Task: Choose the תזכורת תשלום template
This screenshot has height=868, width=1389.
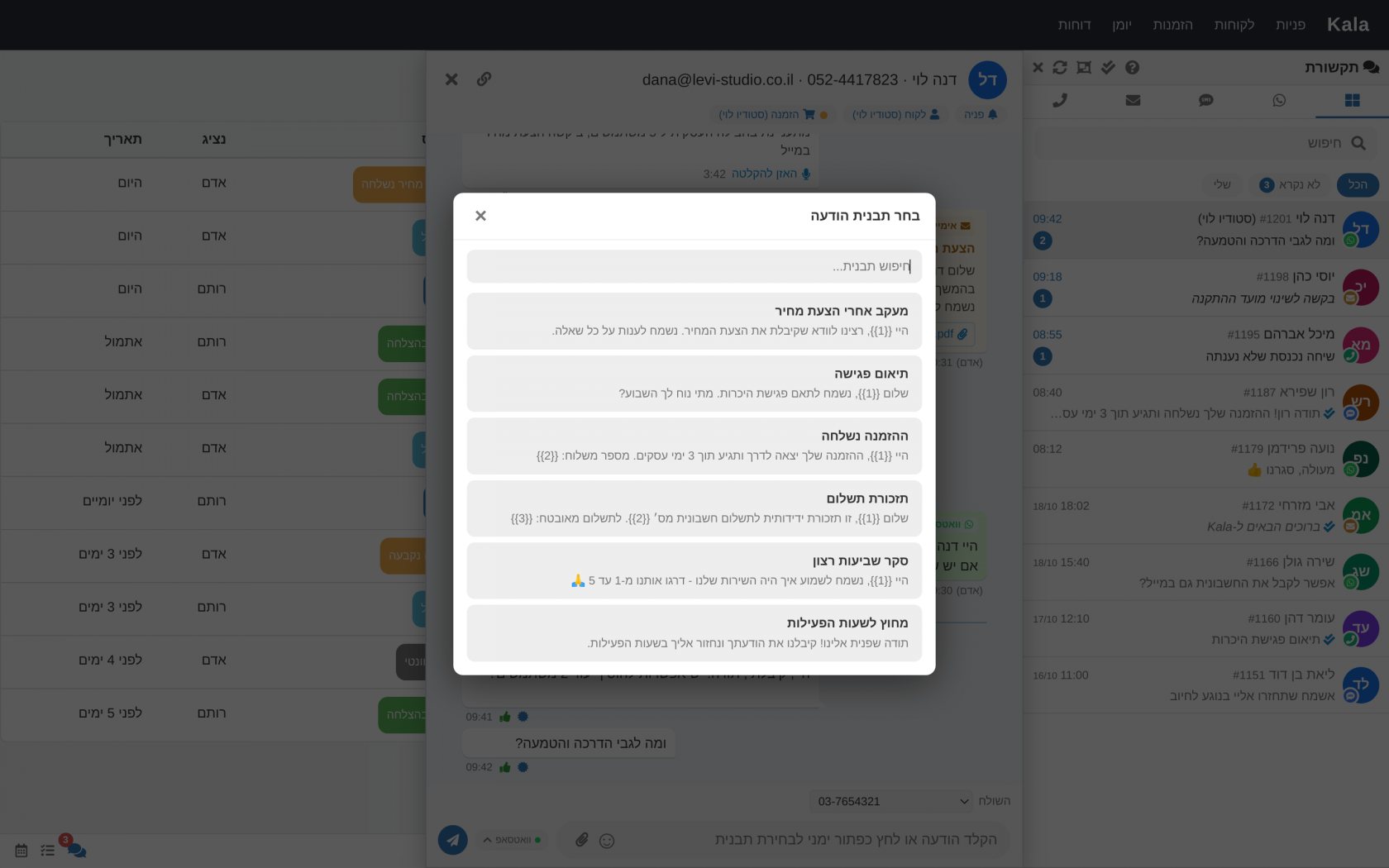Action: pyautogui.click(x=694, y=508)
